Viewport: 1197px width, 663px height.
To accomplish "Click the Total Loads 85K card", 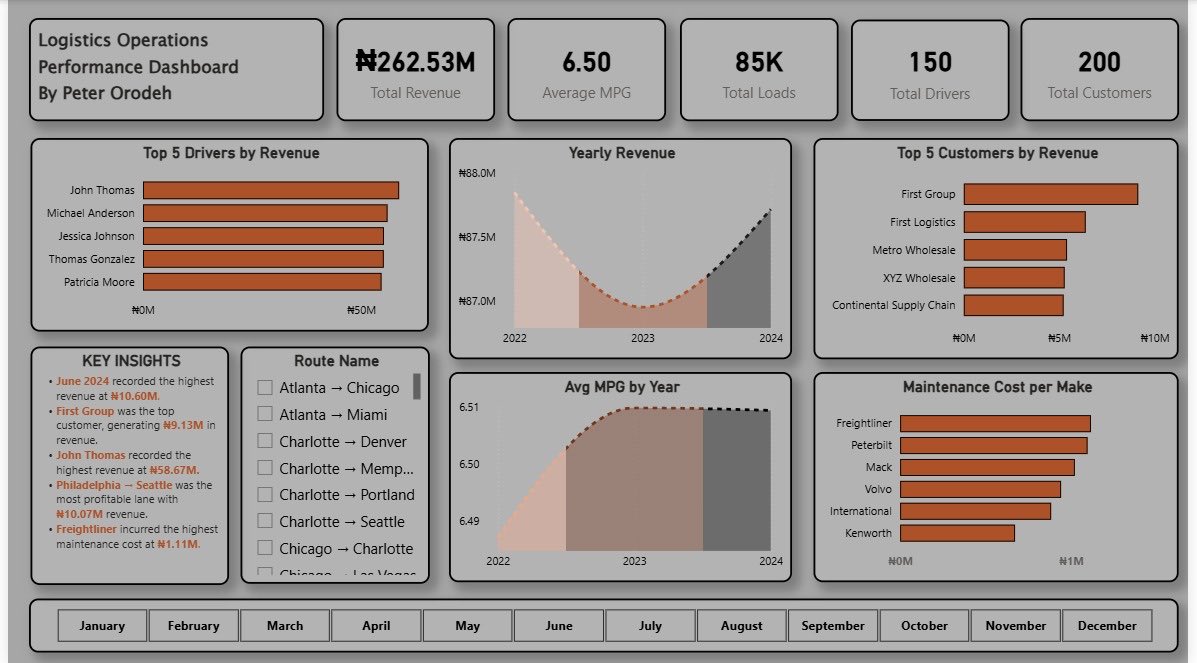I will pyautogui.click(x=759, y=70).
